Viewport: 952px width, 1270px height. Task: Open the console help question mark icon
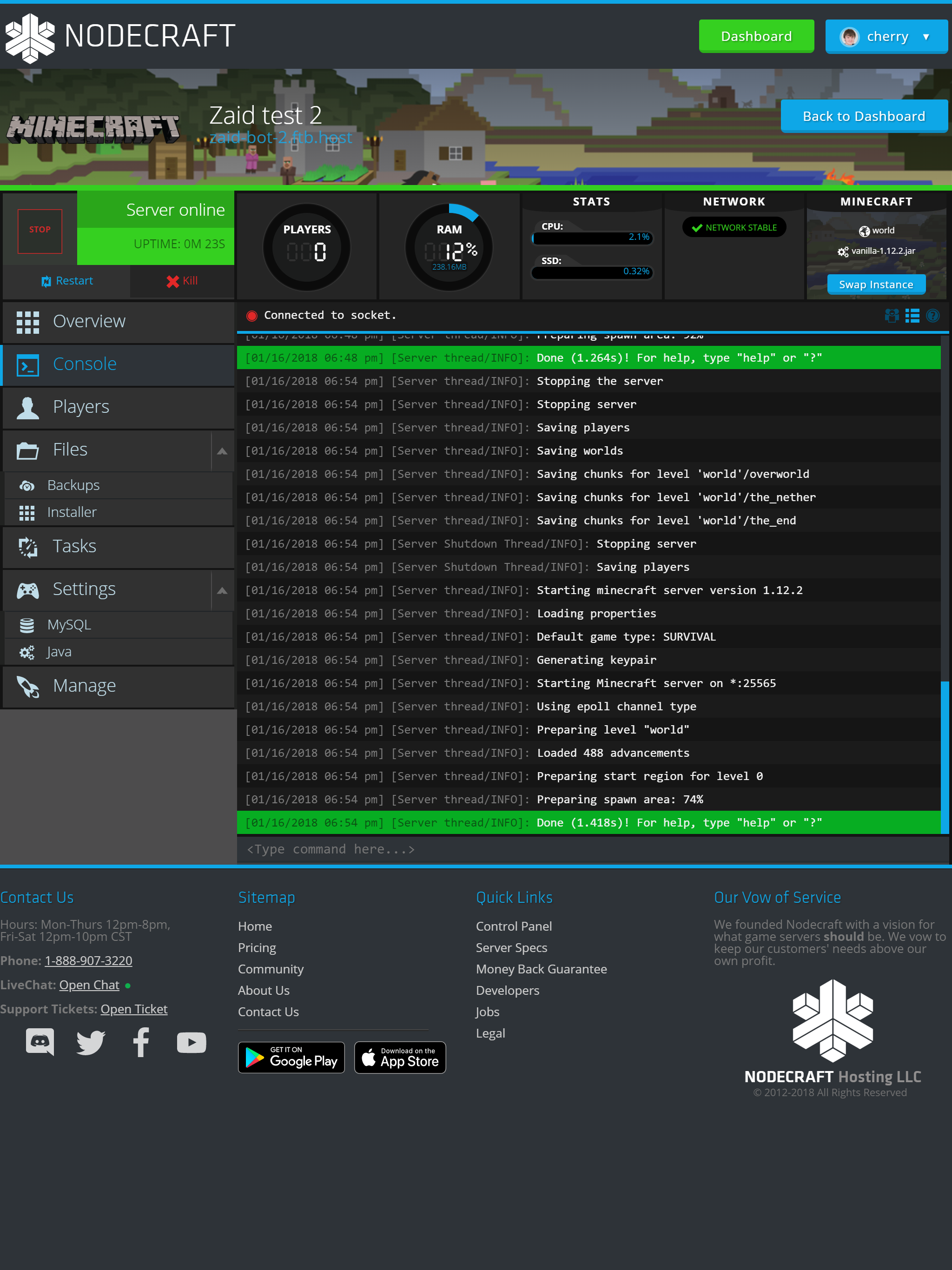point(933,315)
